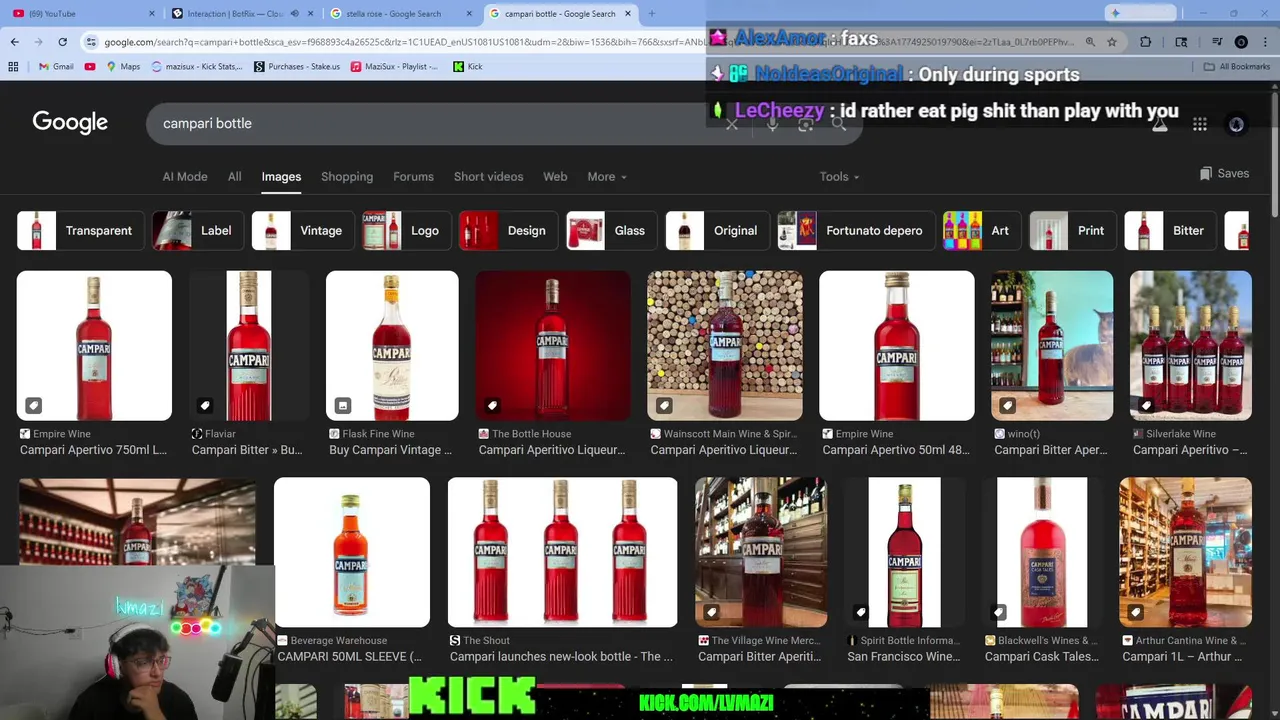
Task: Switch to Web results tab
Action: click(555, 177)
